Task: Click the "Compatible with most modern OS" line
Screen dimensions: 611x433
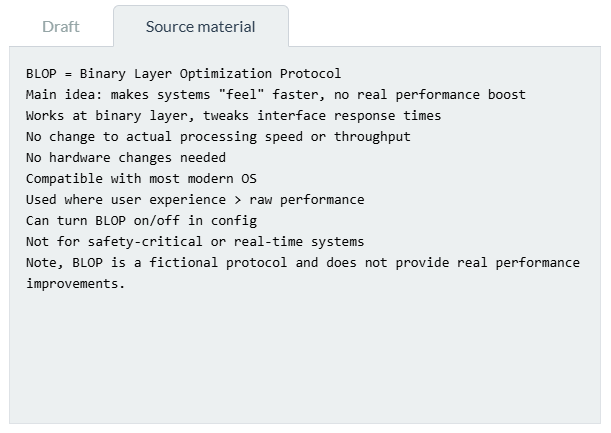Action: (x=141, y=178)
